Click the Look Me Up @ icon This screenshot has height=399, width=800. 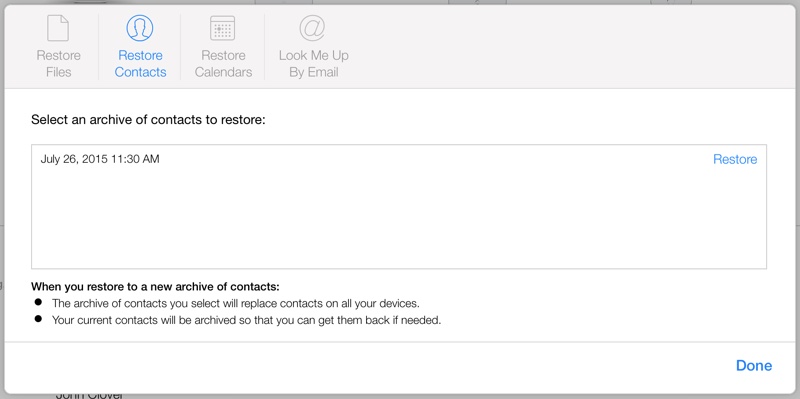coord(312,28)
